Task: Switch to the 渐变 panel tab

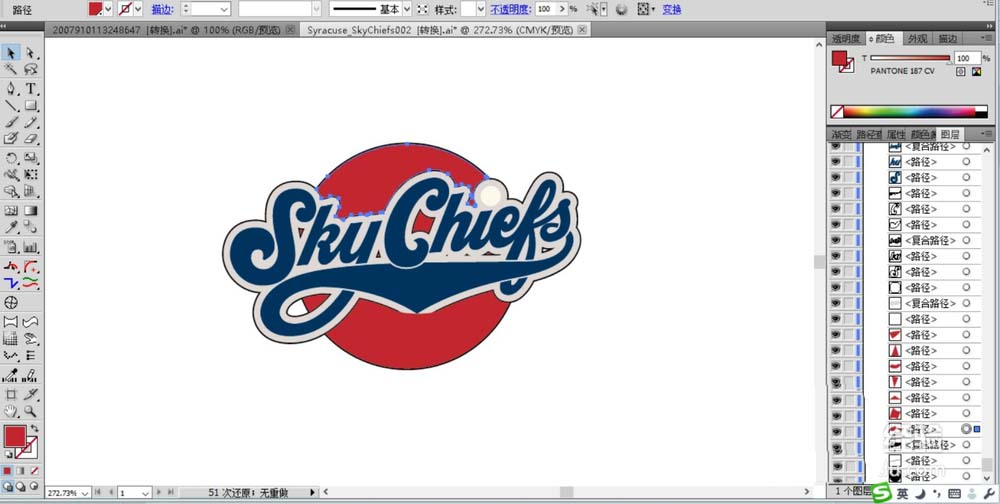Action: pyautogui.click(x=841, y=135)
